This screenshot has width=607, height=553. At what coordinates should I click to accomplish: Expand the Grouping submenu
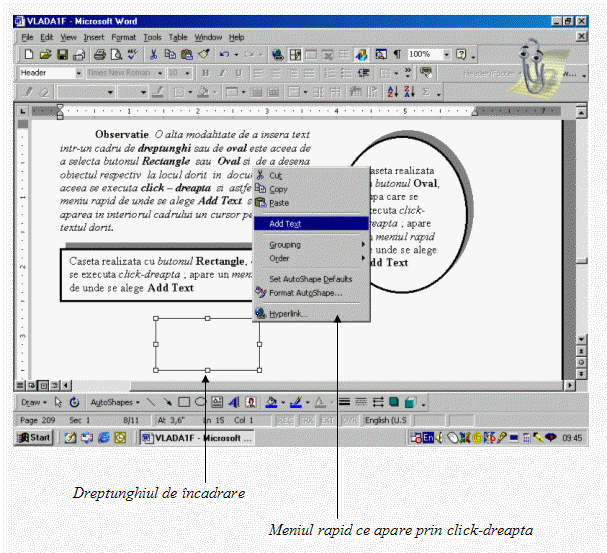(311, 245)
